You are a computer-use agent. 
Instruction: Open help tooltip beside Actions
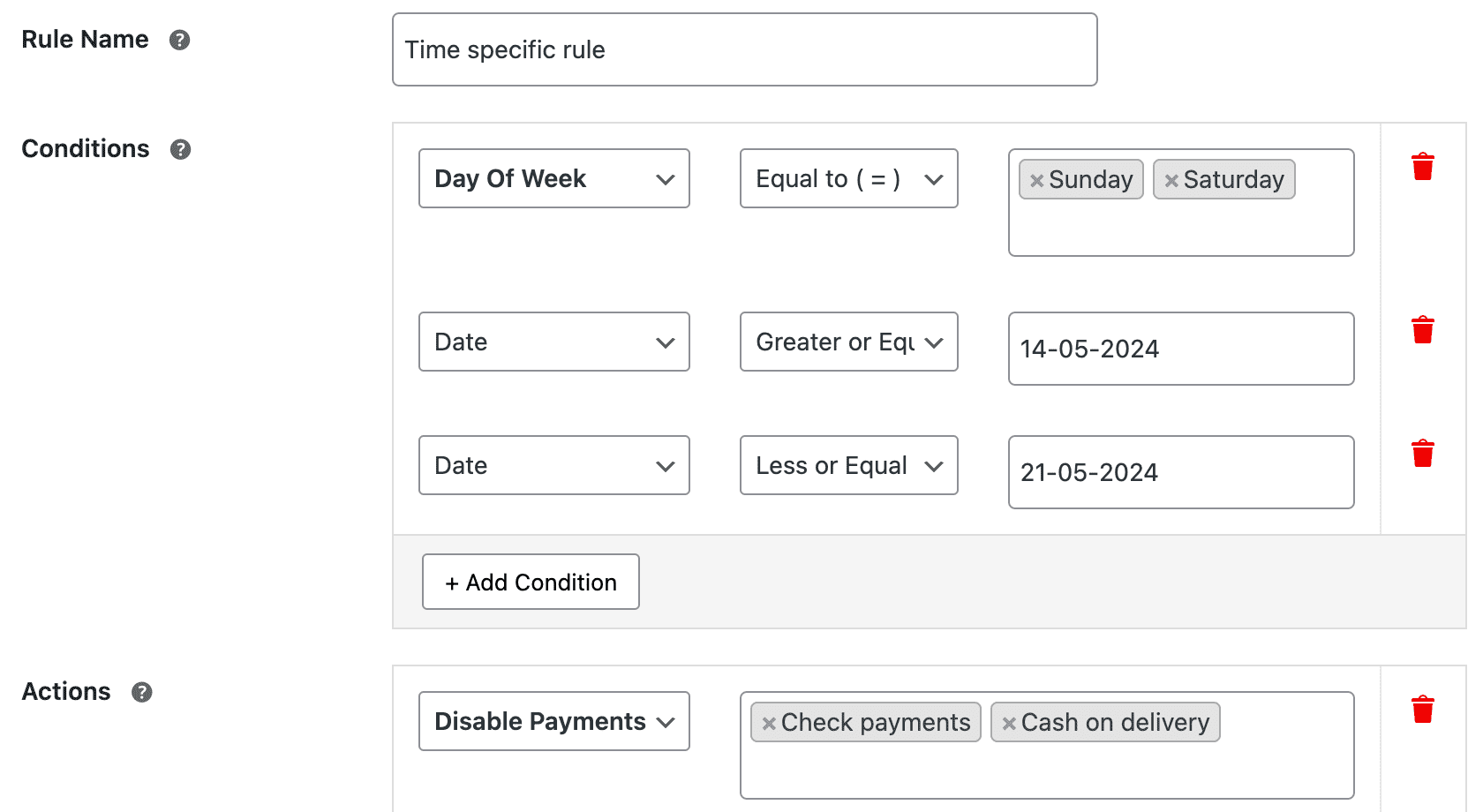142,692
